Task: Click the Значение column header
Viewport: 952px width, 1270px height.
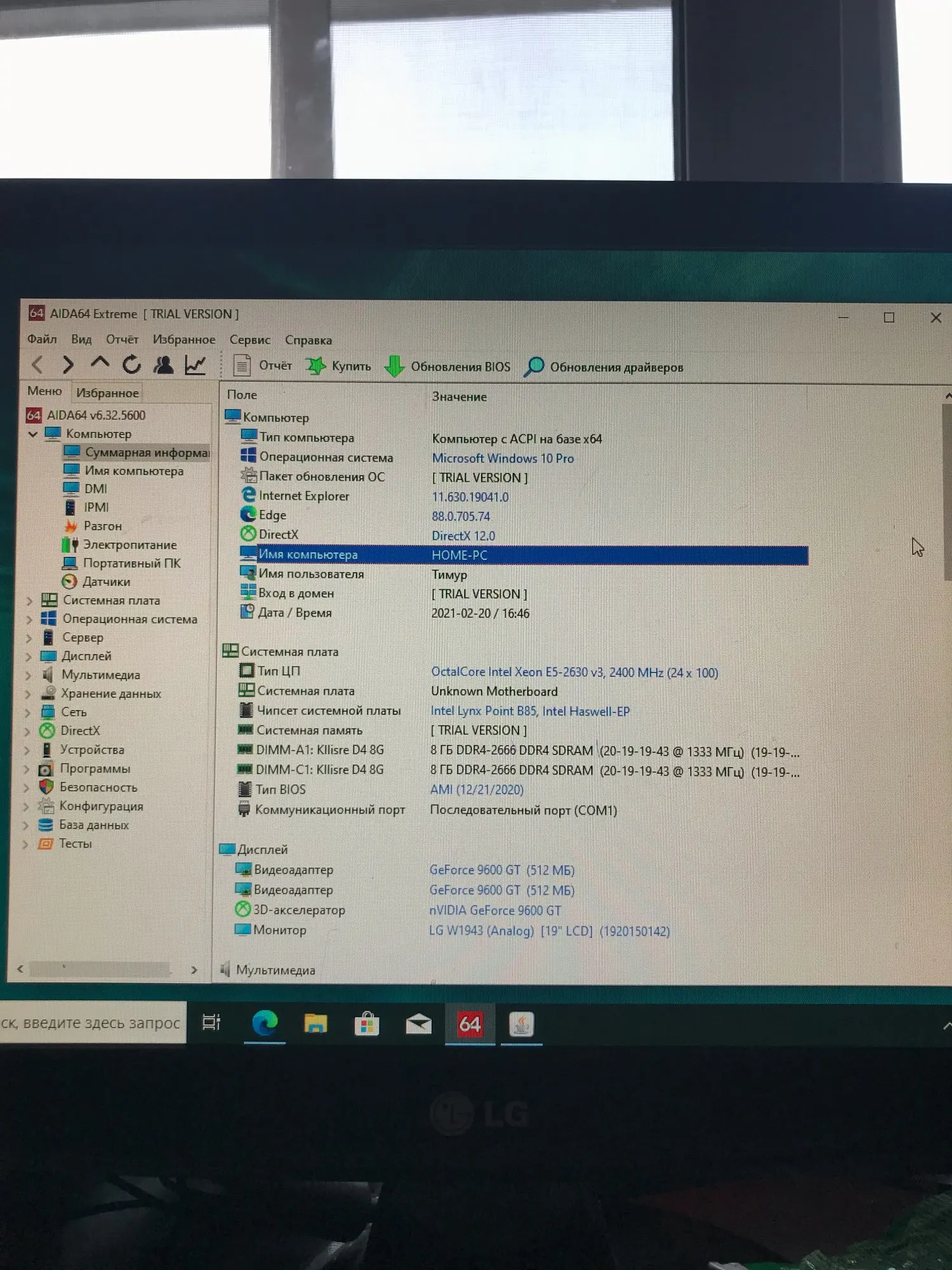Action: pyautogui.click(x=459, y=397)
